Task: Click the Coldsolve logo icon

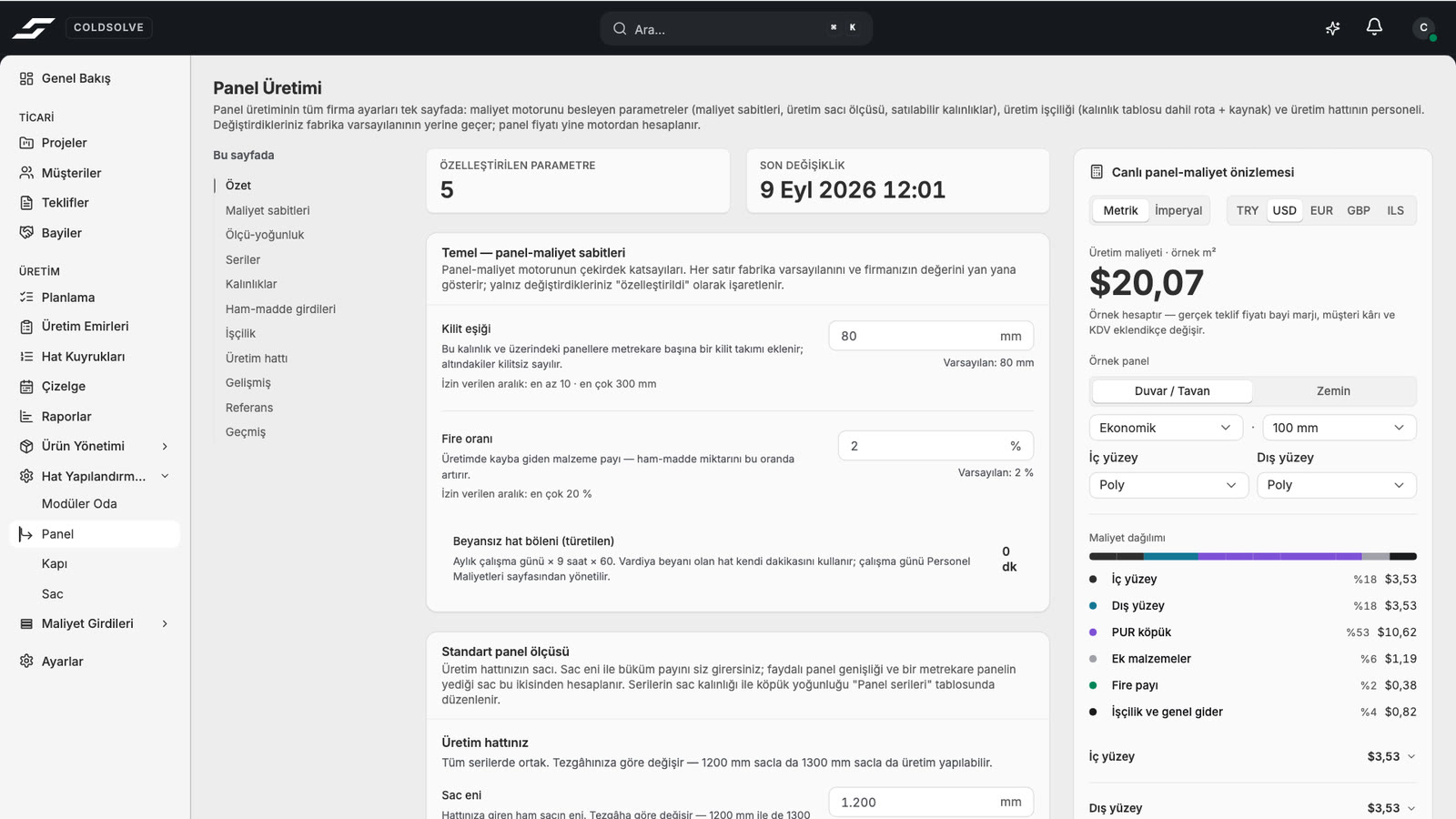Action: (x=33, y=28)
